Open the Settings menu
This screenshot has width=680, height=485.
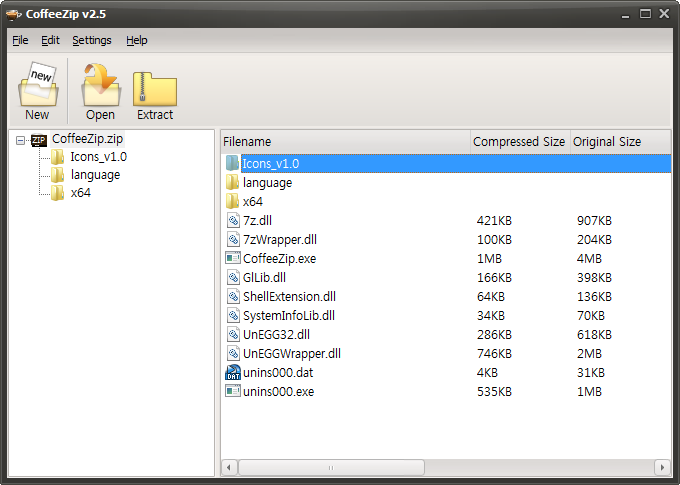pos(92,40)
